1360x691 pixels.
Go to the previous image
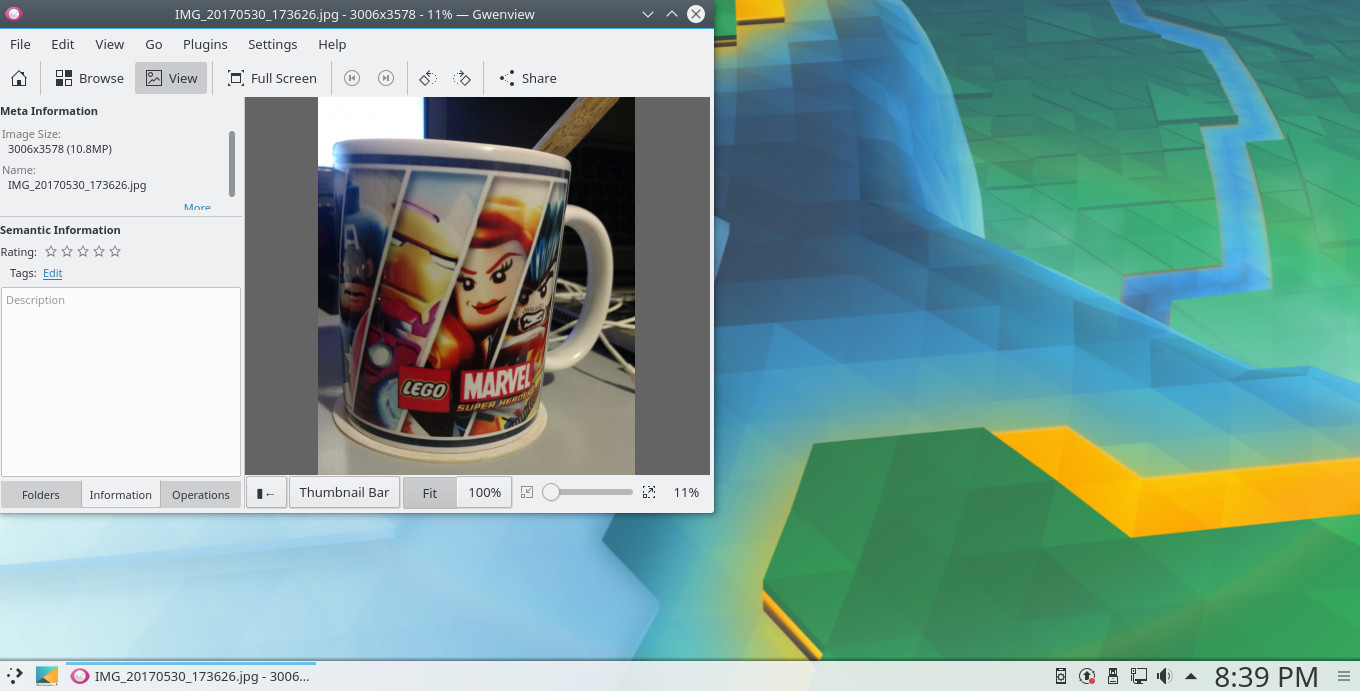click(x=352, y=78)
